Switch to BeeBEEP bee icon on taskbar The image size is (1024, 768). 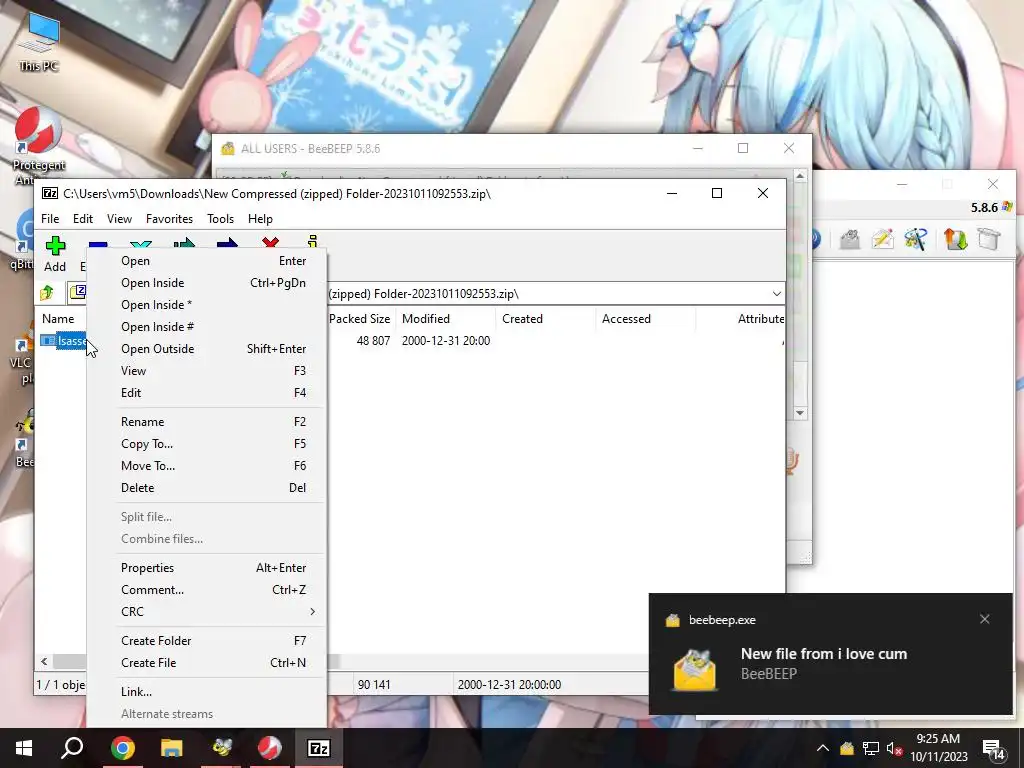(x=221, y=748)
